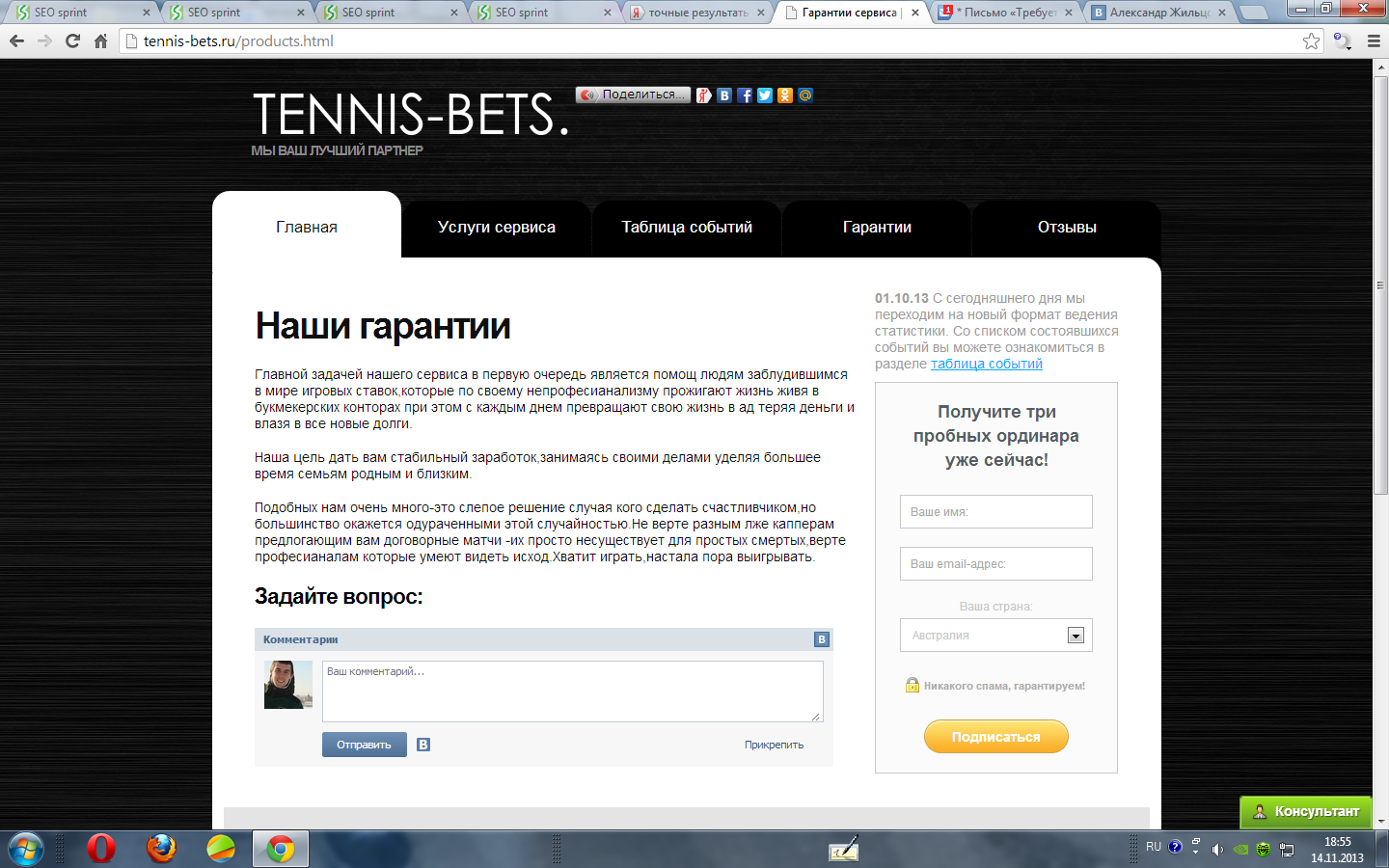1389x868 pixels.
Task: Open the Windows Start menu
Action: coord(26,849)
